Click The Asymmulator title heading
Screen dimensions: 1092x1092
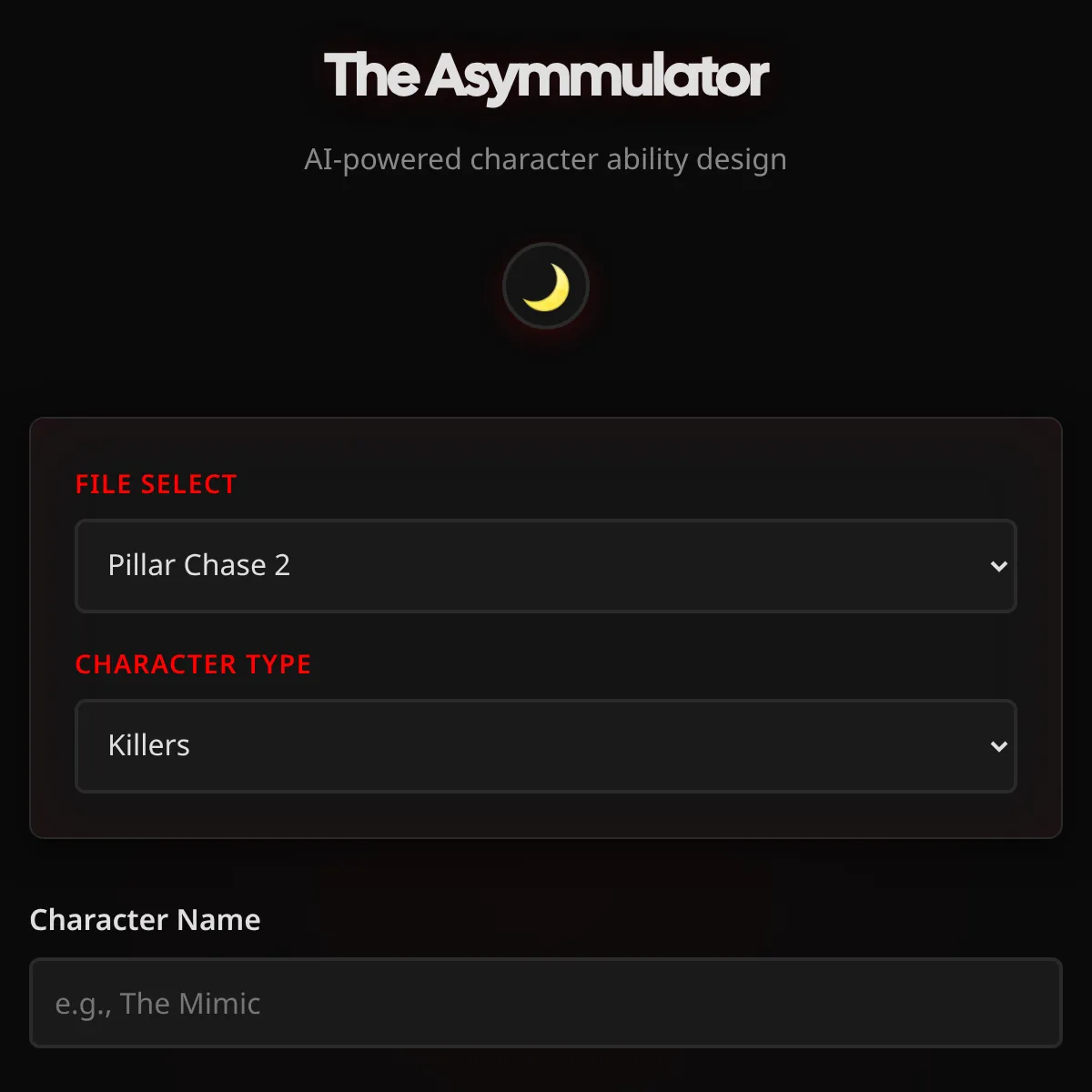point(546,76)
